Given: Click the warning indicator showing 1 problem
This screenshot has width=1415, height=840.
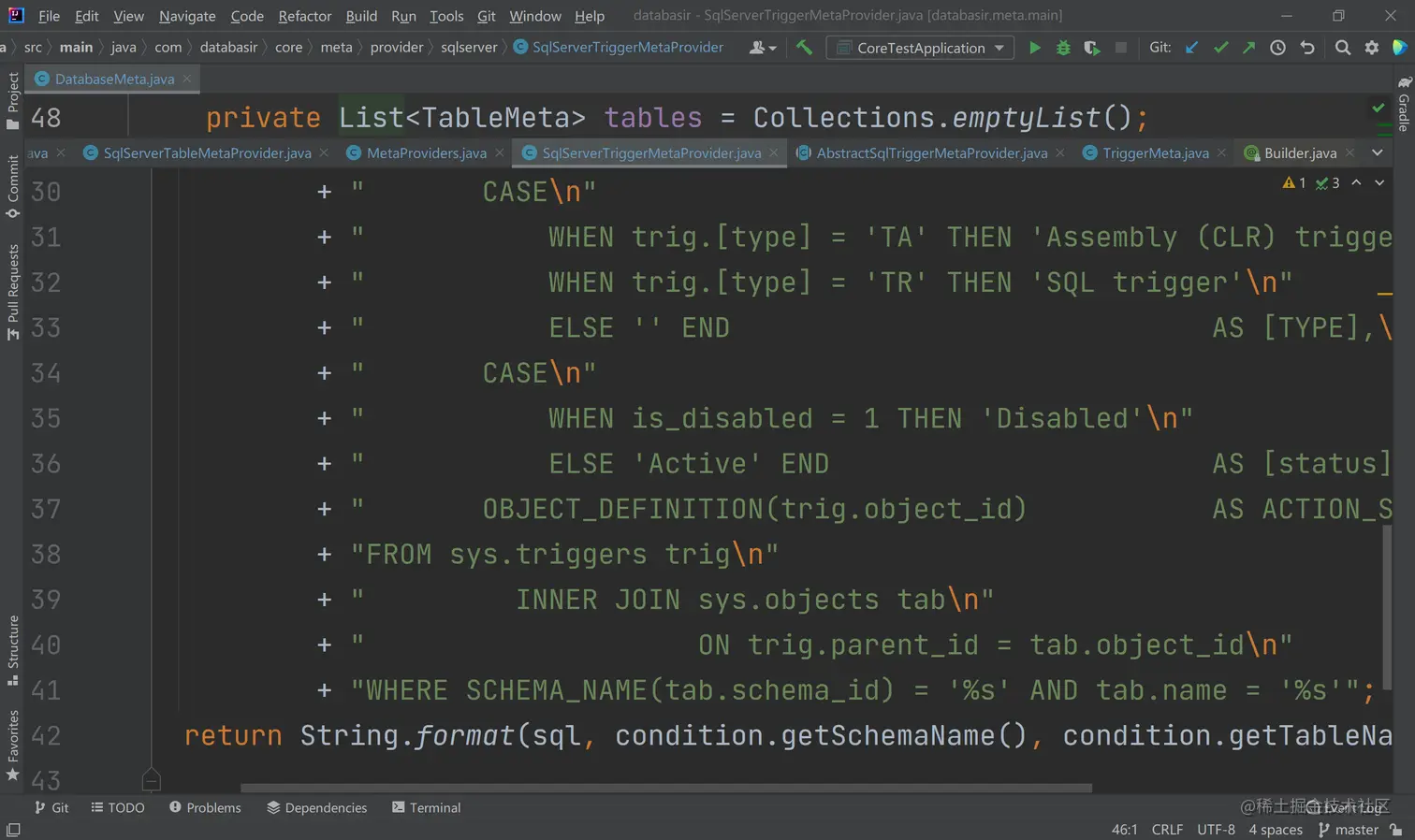Looking at the screenshot, I should point(1294,183).
